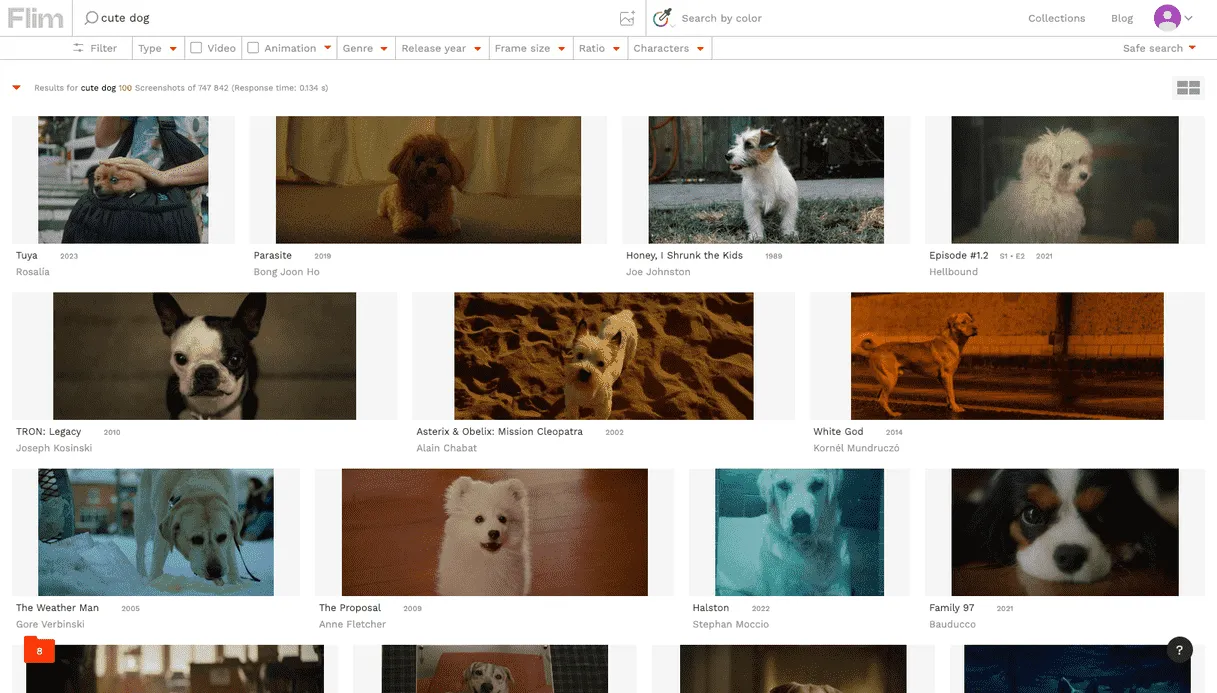The image size is (1217, 693).
Task: Open the Type dropdown
Action: (157, 48)
